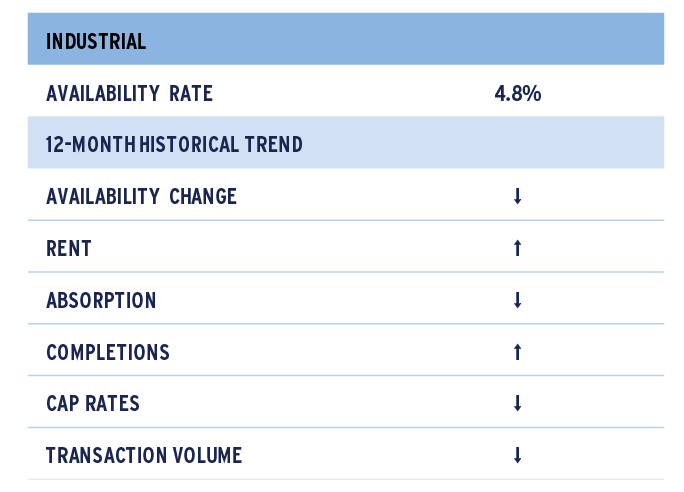Click the COMPLETIONS row label
The height and width of the screenshot is (492, 684).
108,352
